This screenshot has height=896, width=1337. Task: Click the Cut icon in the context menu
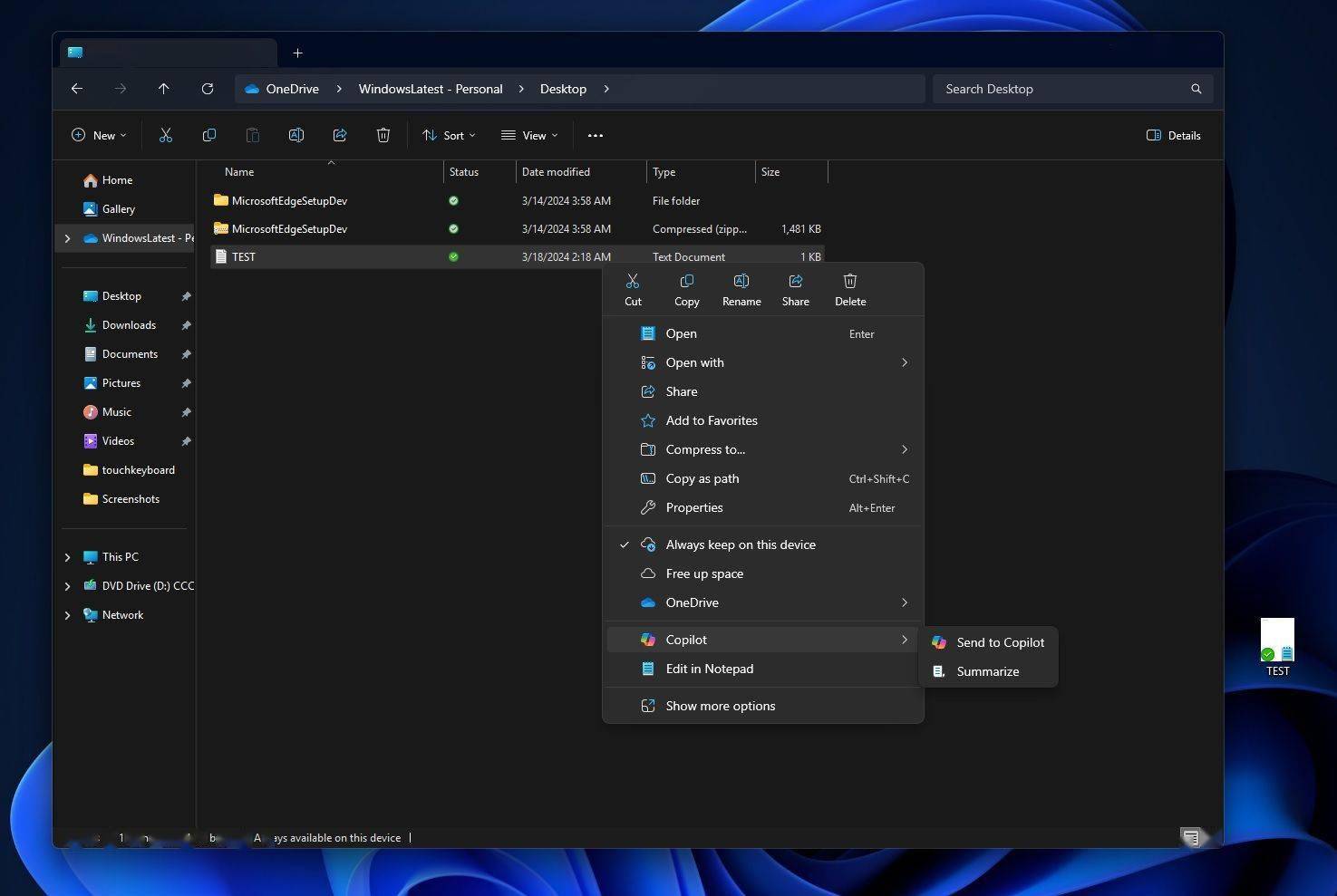[633, 282]
